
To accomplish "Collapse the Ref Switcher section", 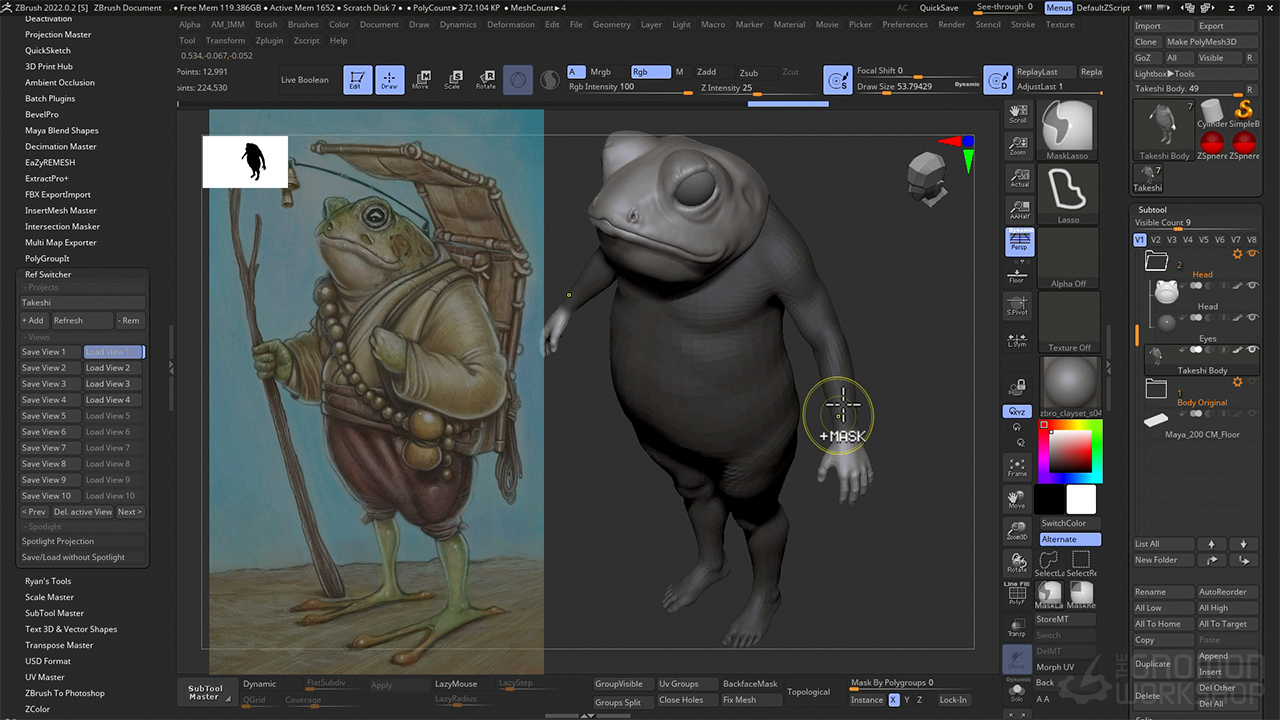I will point(48,274).
